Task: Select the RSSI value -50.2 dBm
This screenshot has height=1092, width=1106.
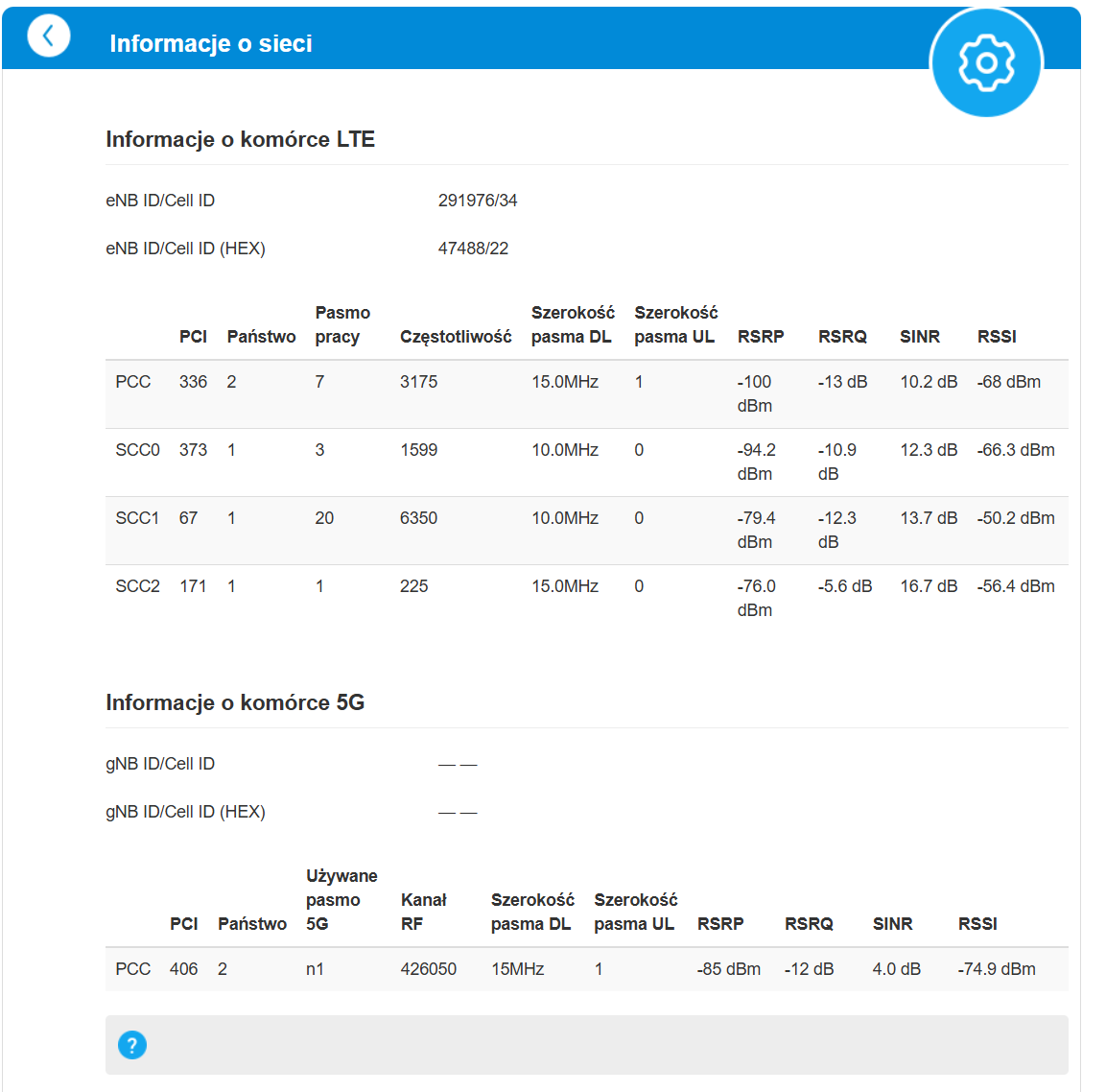Action: click(1016, 518)
